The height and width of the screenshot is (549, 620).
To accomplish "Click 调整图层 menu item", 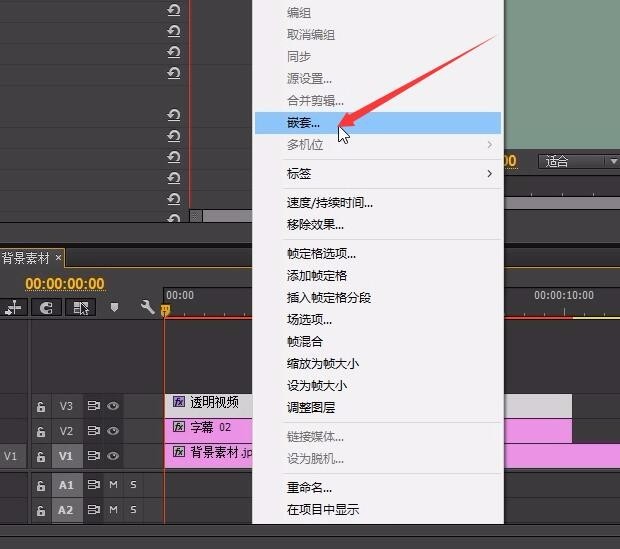I will [x=378, y=407].
